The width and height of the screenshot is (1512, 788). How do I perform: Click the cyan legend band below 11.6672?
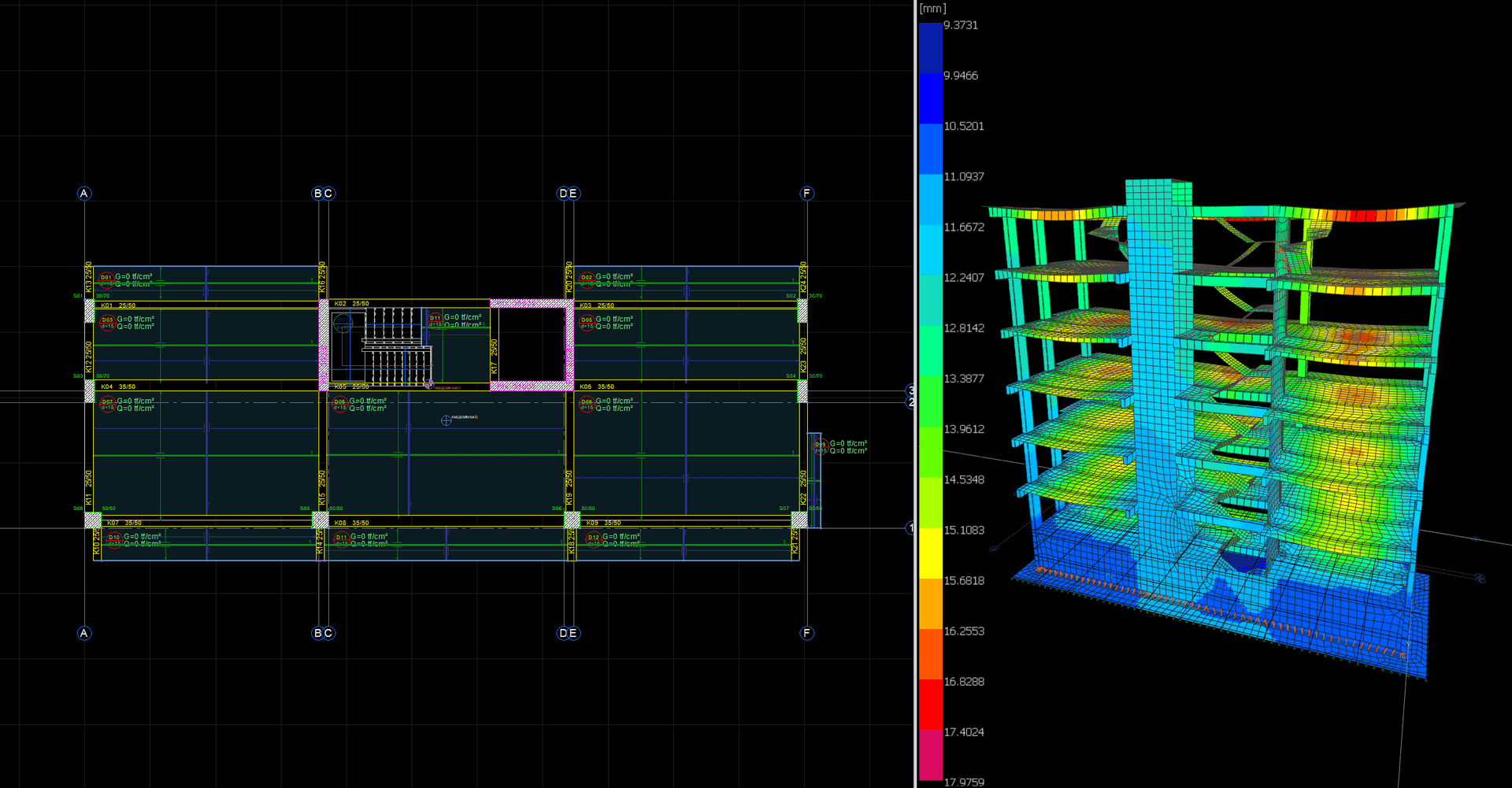tap(931, 250)
